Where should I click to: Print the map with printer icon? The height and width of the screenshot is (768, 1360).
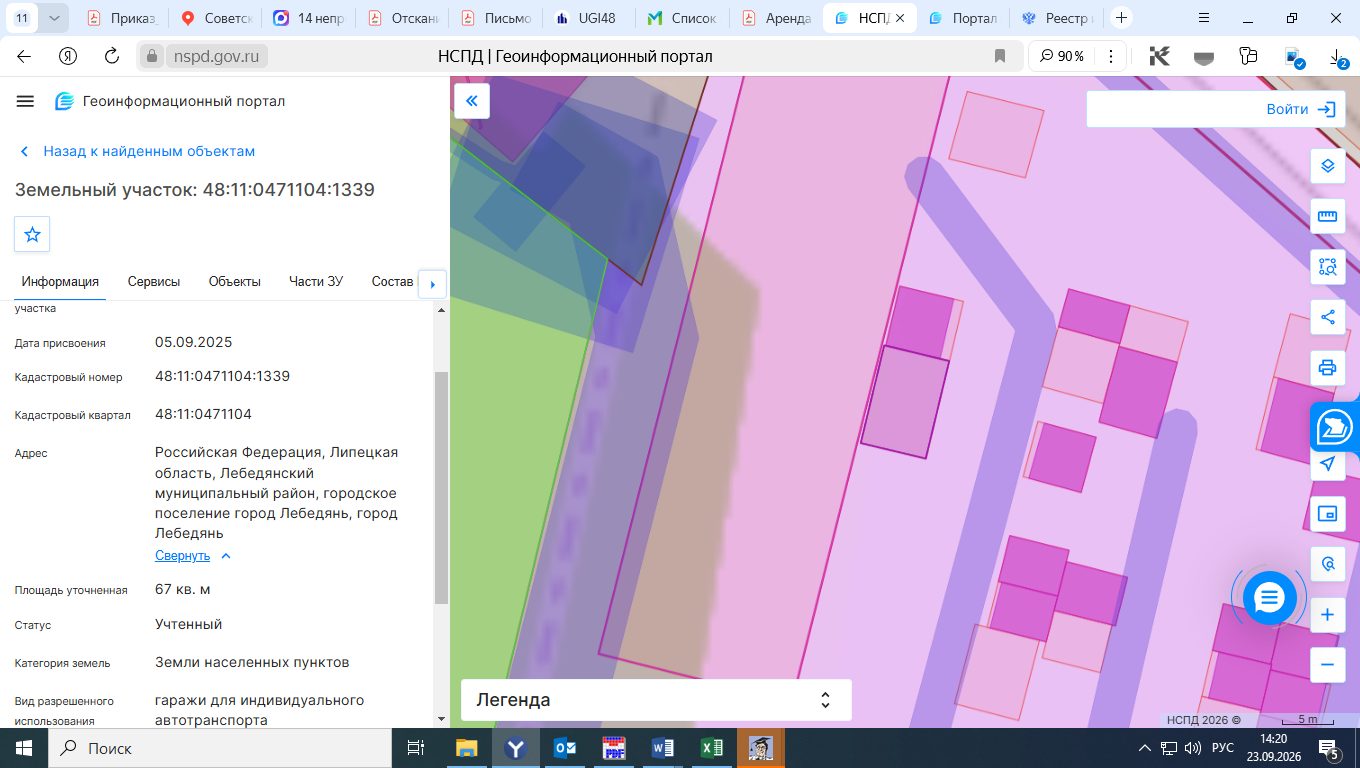[x=1327, y=367]
